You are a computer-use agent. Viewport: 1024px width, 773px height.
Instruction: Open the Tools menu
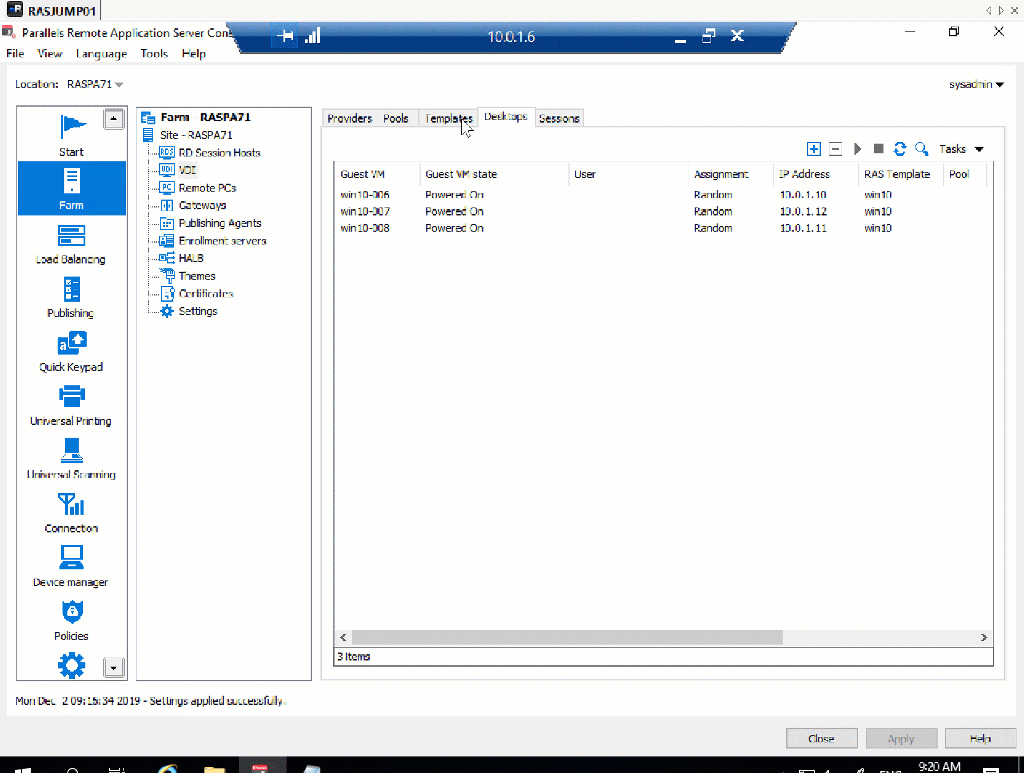tap(154, 54)
